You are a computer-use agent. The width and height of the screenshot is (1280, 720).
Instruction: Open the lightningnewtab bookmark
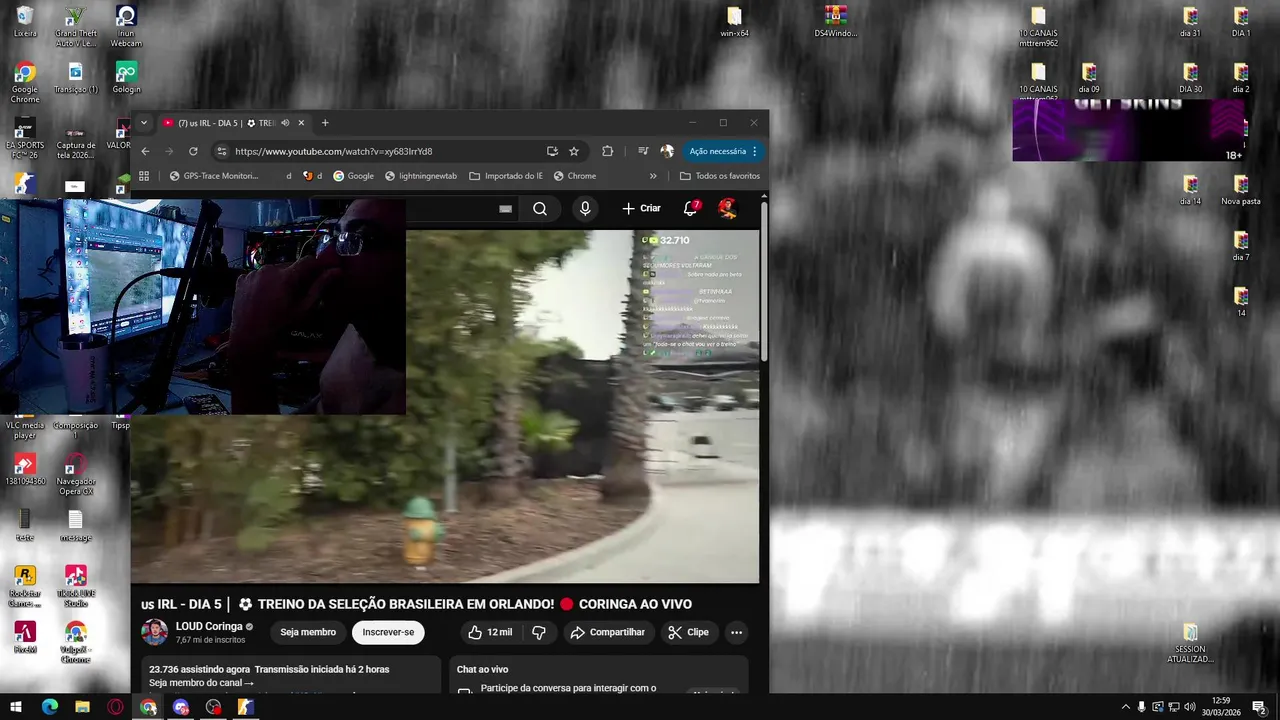[x=420, y=176]
